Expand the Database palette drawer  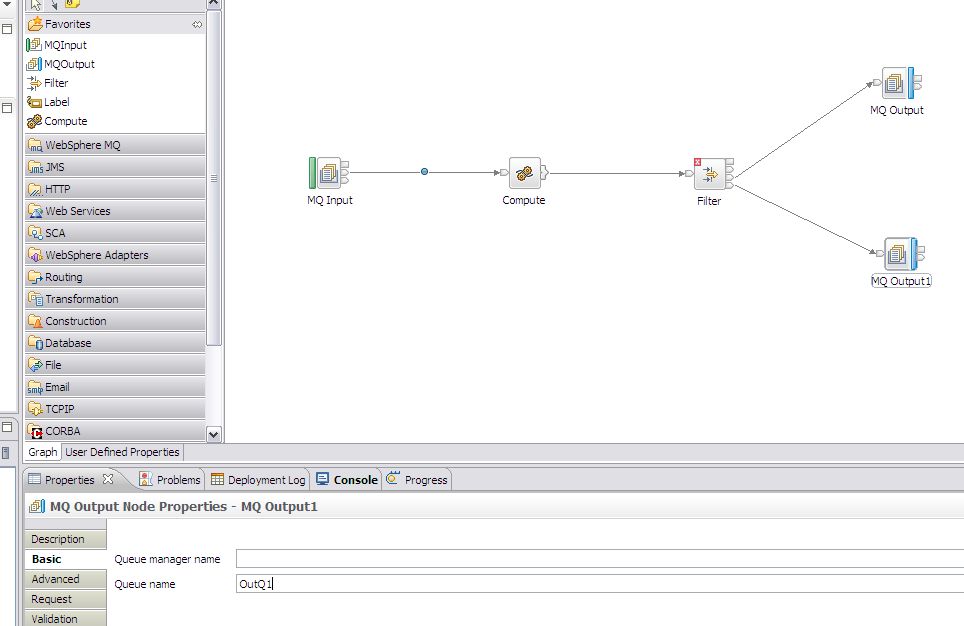tap(115, 343)
